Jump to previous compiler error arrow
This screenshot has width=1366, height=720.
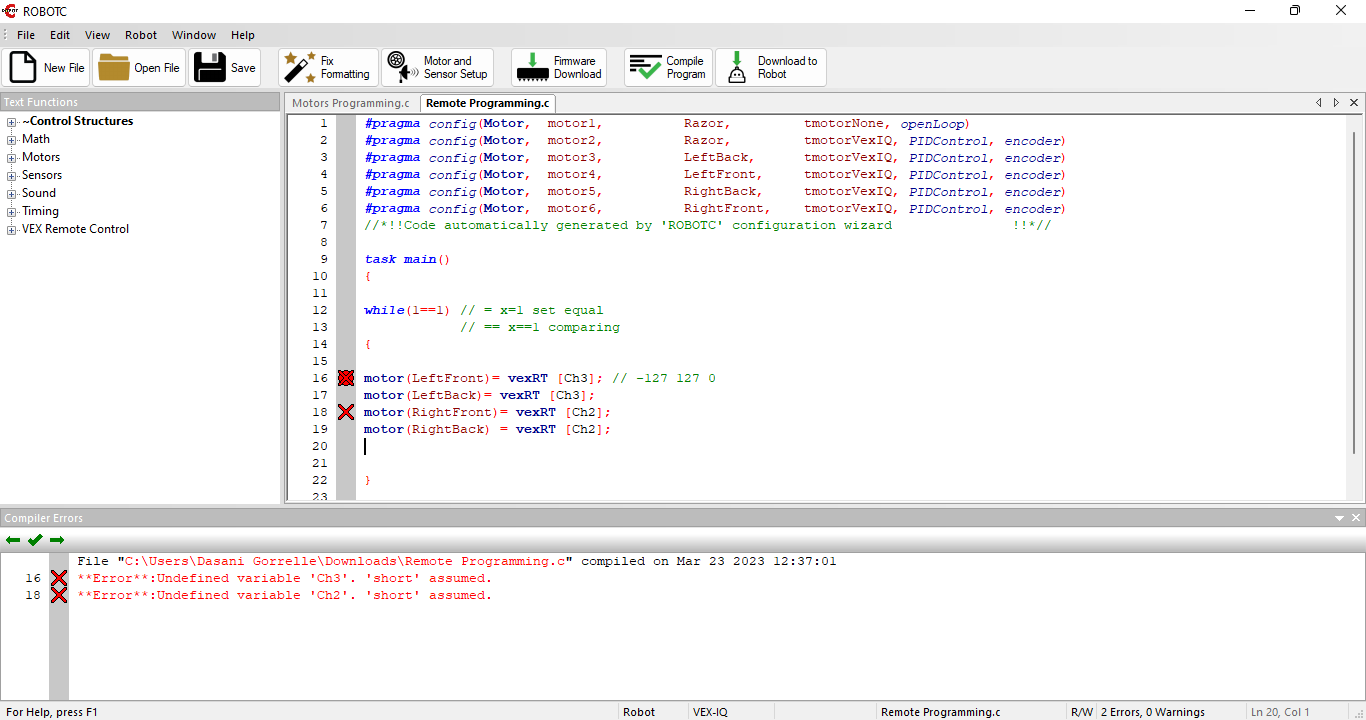point(13,540)
